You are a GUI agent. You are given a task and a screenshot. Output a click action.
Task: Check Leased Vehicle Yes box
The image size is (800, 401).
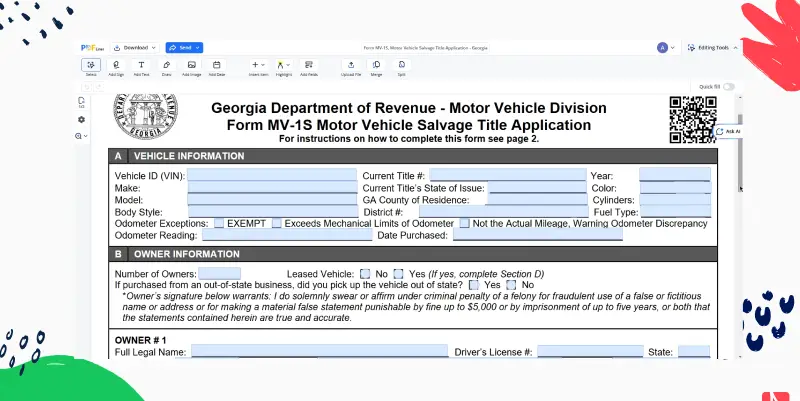point(398,274)
